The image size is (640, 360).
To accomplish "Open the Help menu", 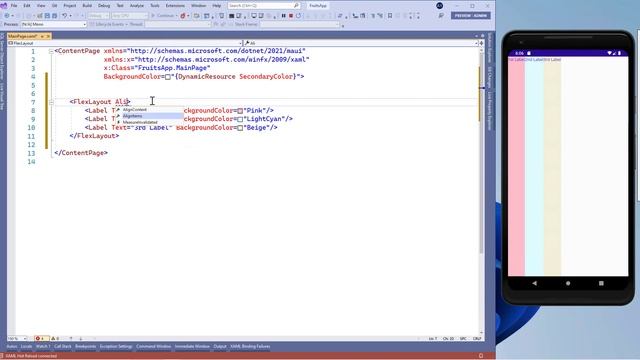I will [x=217, y=6].
